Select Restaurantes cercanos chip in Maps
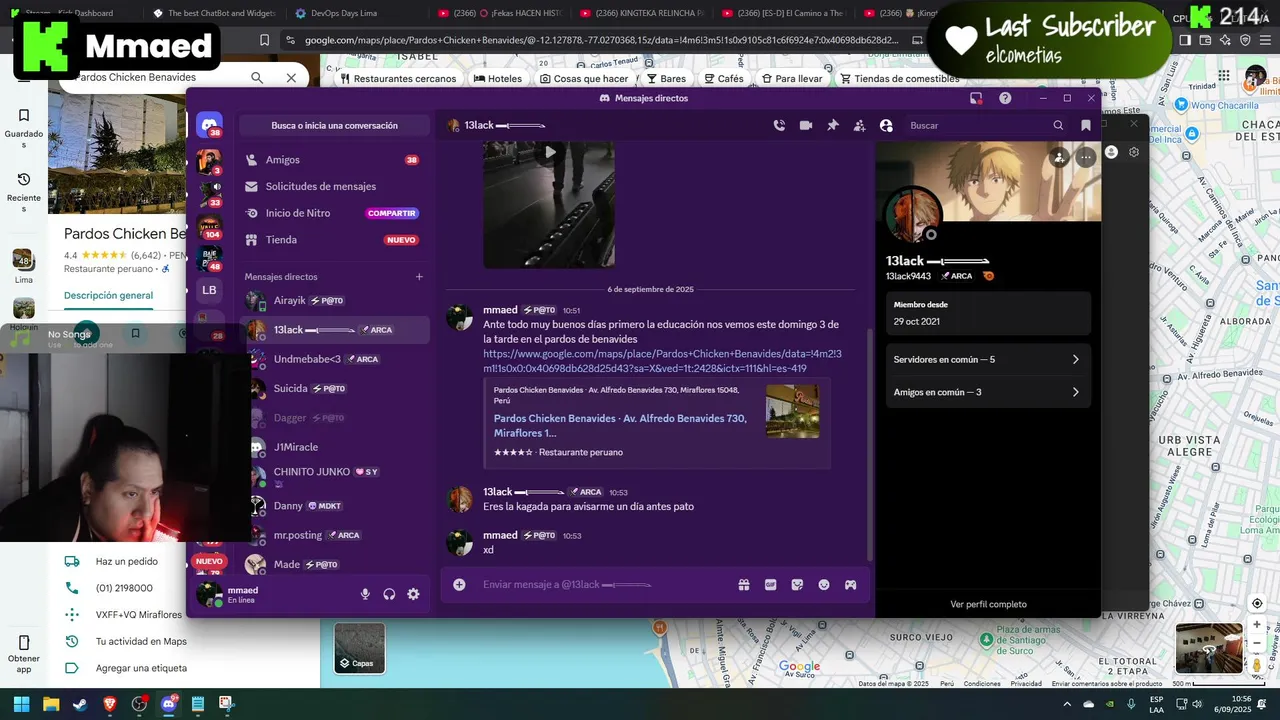This screenshot has width=1280, height=720. coord(398,78)
